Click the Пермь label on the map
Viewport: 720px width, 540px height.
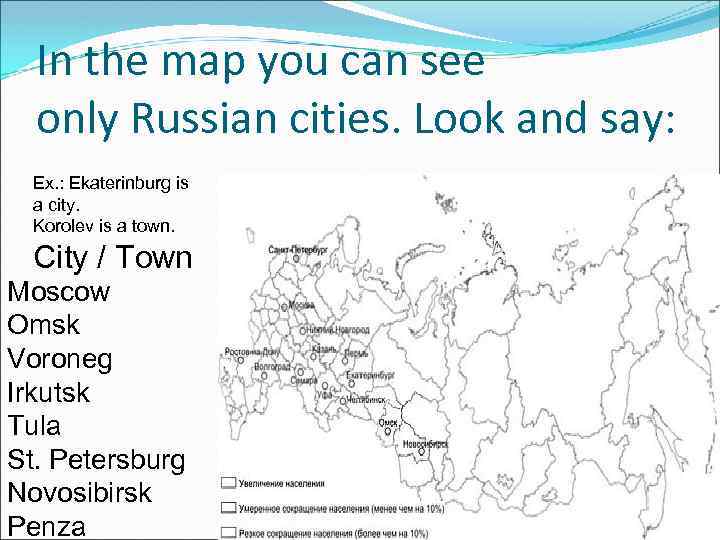point(356,354)
